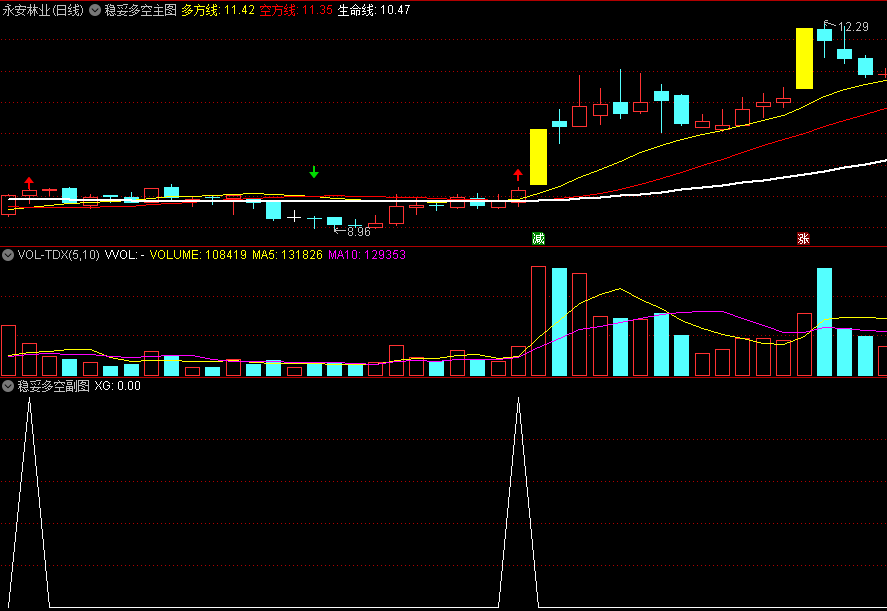Click the VVOL: - readout
Screen dimensions: 887x611
click(125, 255)
